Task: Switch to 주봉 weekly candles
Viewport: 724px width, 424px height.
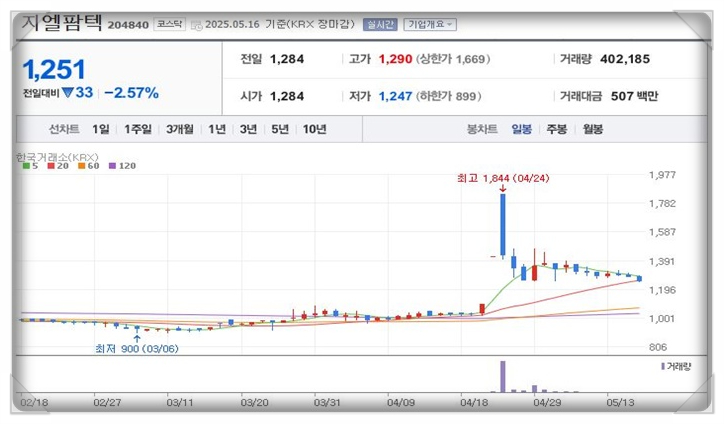Action: pos(556,129)
